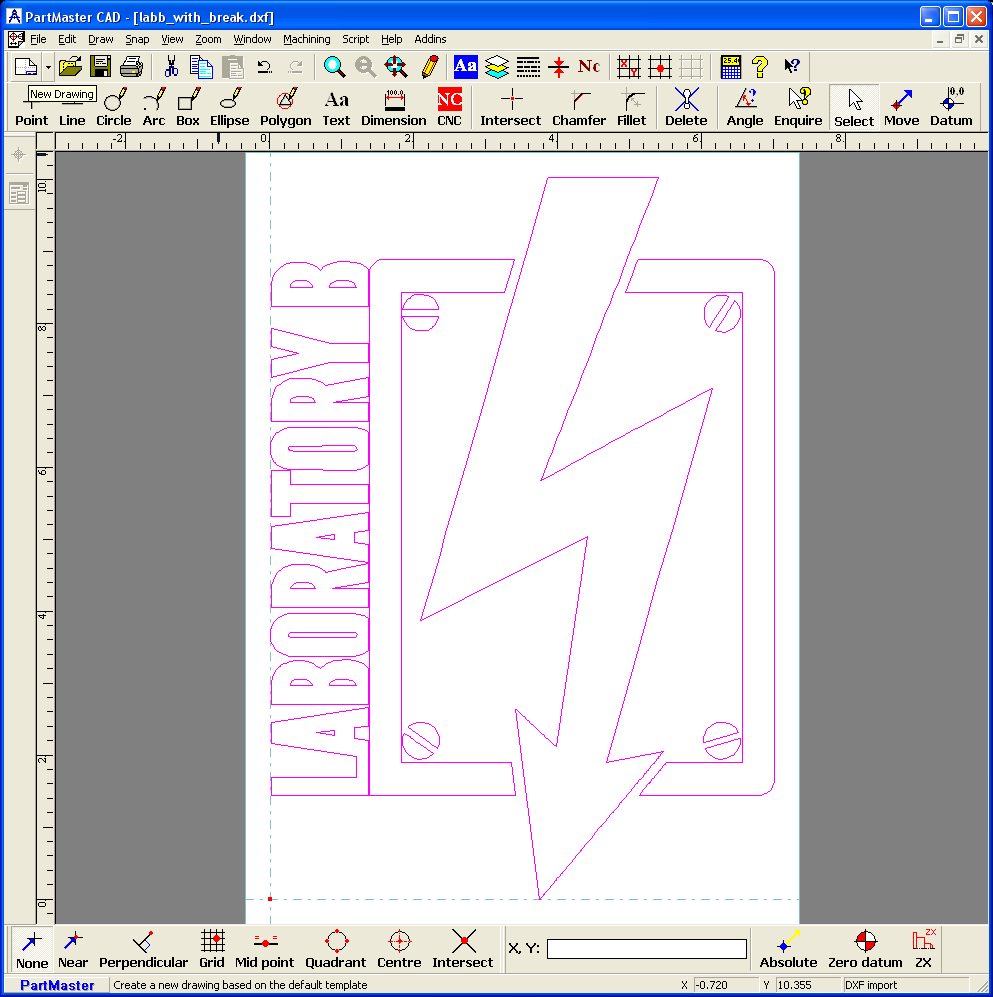Toggle the grid with red dot icon
The image size is (993, 997).
pyautogui.click(x=660, y=66)
